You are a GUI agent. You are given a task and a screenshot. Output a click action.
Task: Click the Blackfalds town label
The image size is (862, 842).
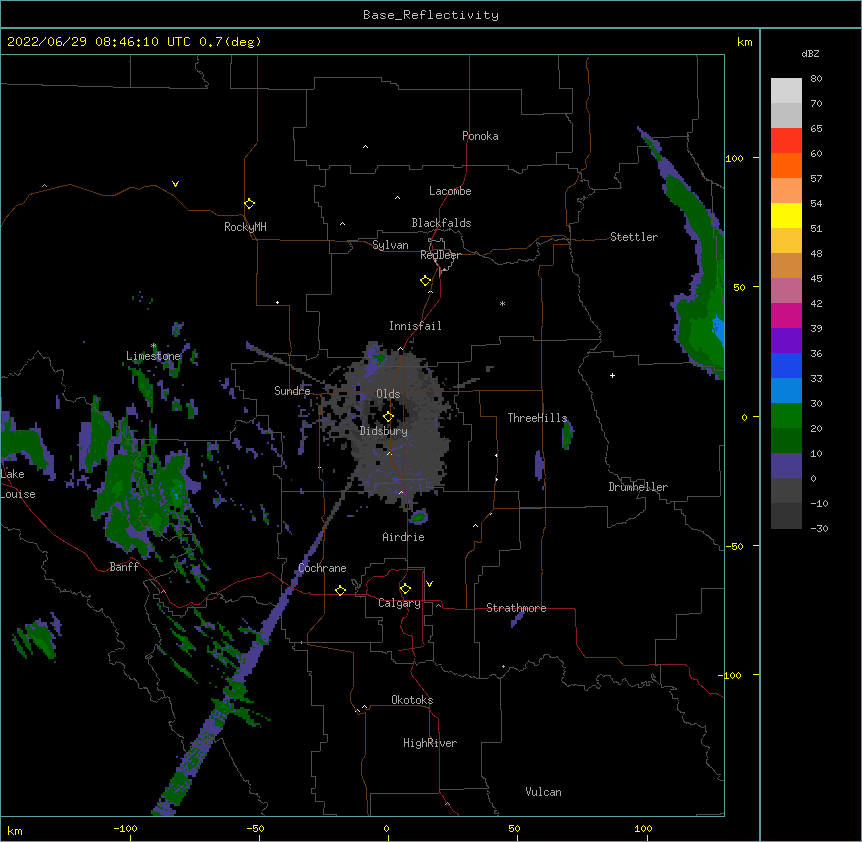point(441,223)
